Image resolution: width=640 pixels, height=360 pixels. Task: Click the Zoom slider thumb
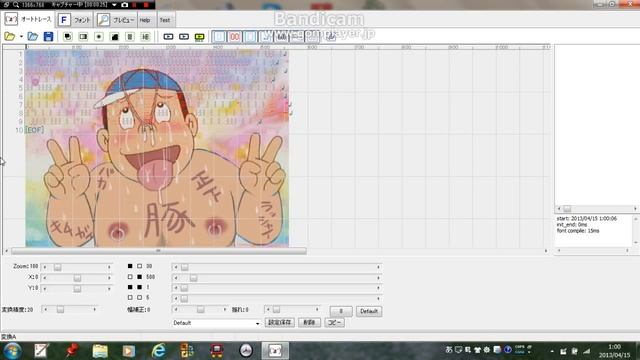click(x=58, y=267)
